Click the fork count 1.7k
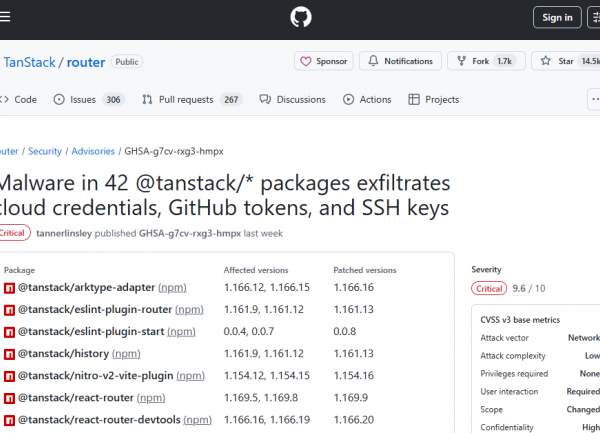 pos(504,61)
